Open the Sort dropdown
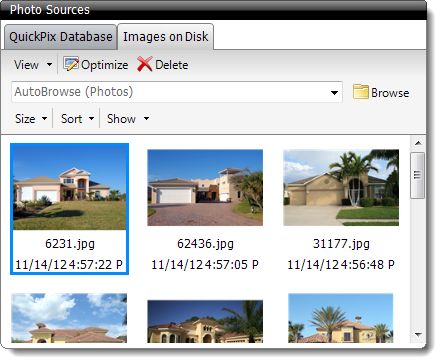Image resolution: width=442 pixels, height=364 pixels. (x=77, y=119)
